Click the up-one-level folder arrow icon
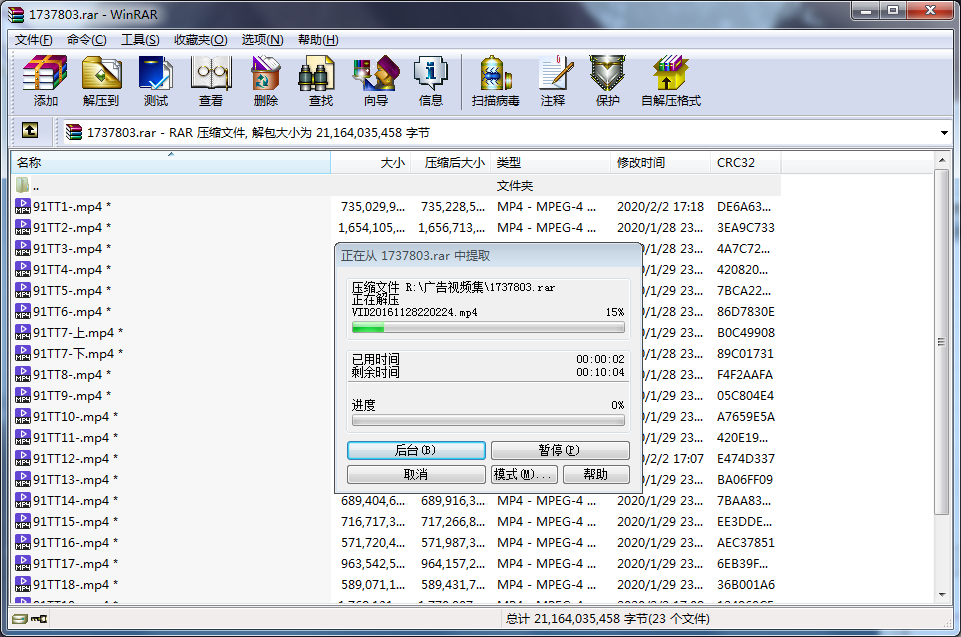The width and height of the screenshot is (961, 637). pos(30,131)
